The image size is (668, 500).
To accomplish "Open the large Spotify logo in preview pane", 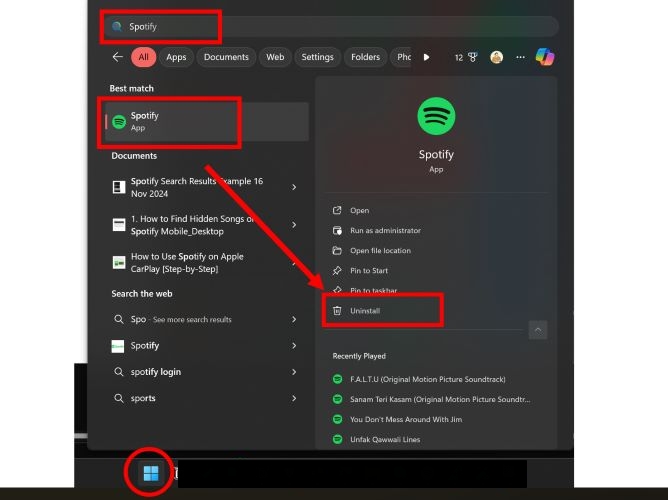I will pyautogui.click(x=436, y=116).
